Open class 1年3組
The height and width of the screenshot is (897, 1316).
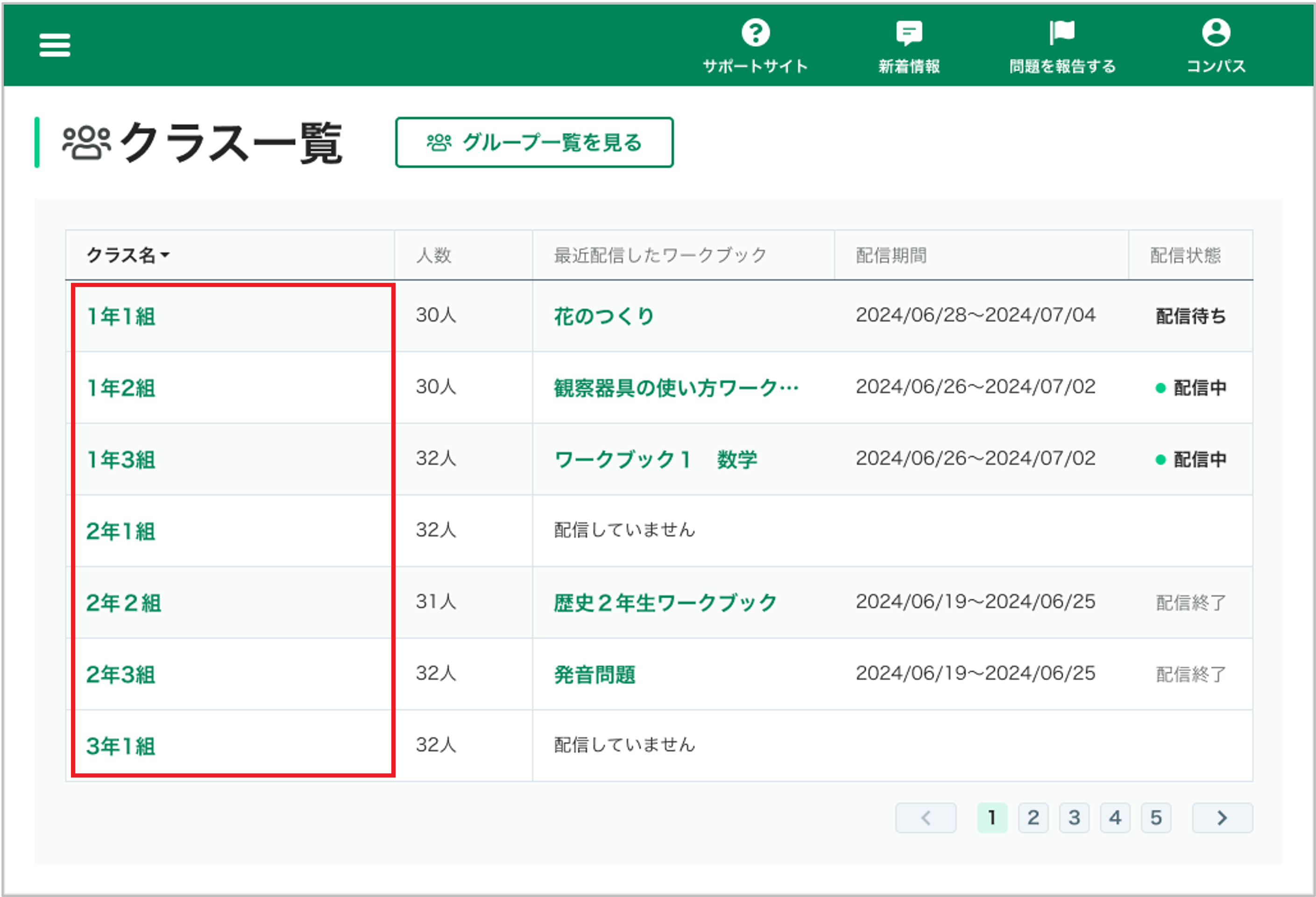(x=121, y=459)
